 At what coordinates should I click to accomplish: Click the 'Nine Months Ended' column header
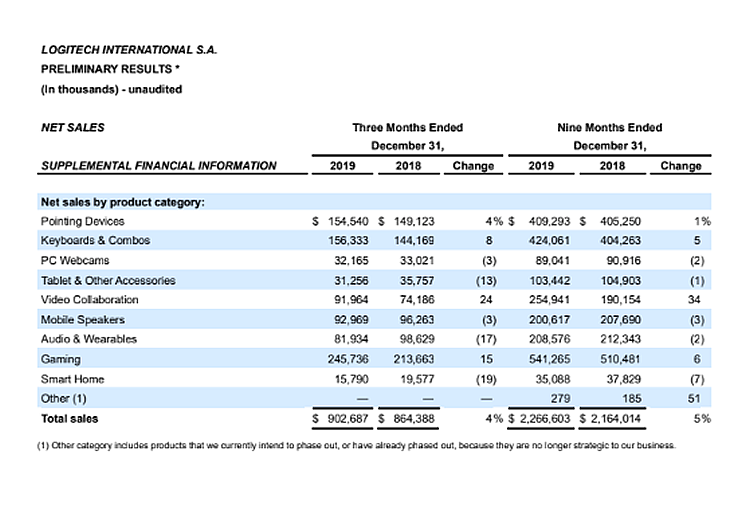(609, 128)
